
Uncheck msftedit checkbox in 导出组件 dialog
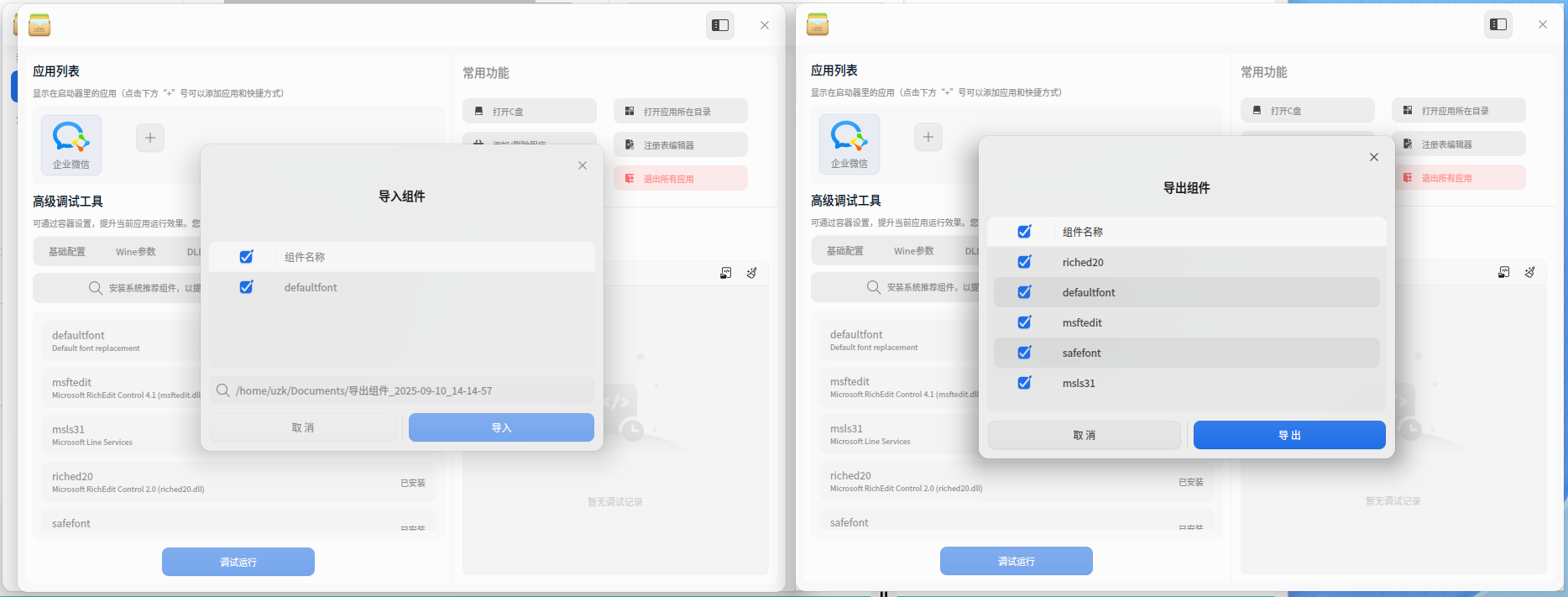[x=1024, y=322]
